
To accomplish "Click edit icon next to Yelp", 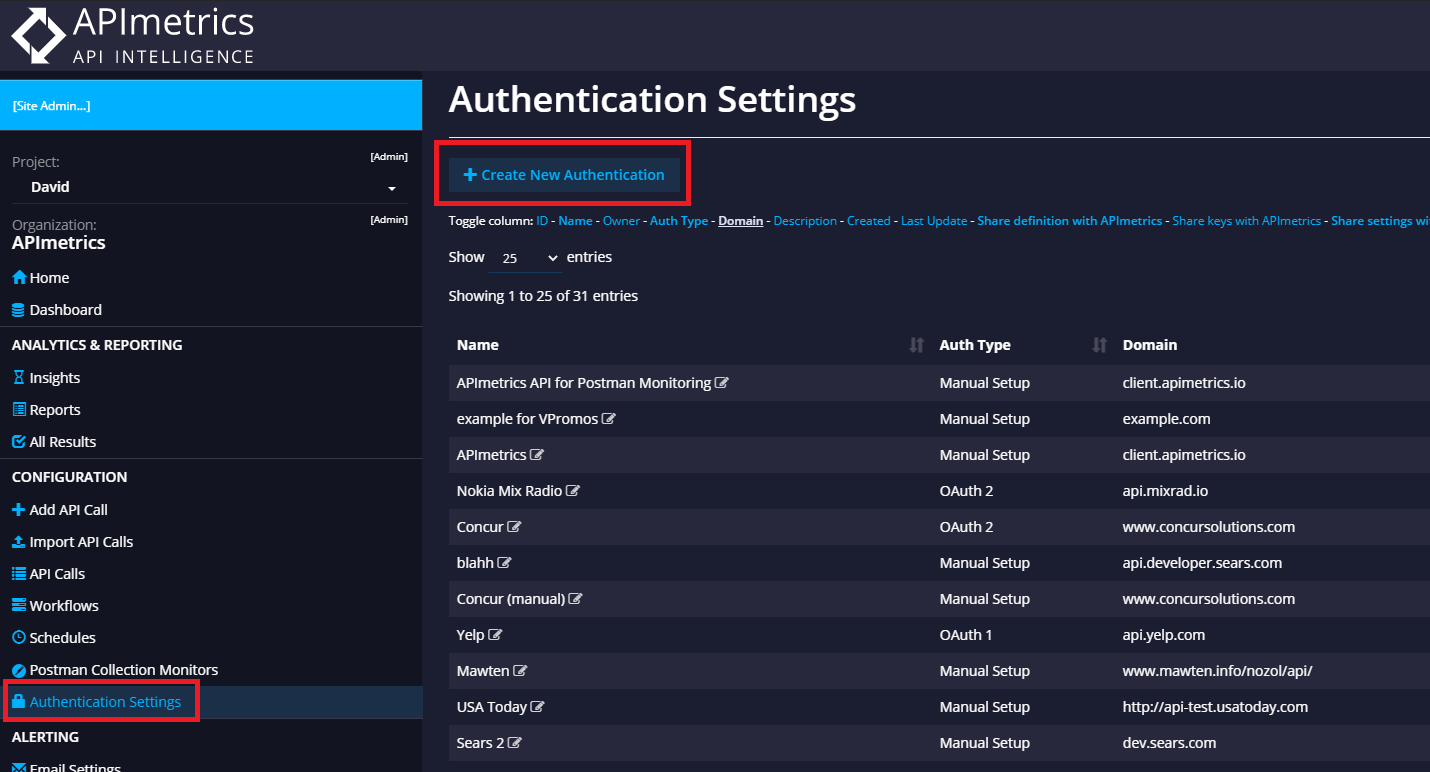I will [495, 635].
